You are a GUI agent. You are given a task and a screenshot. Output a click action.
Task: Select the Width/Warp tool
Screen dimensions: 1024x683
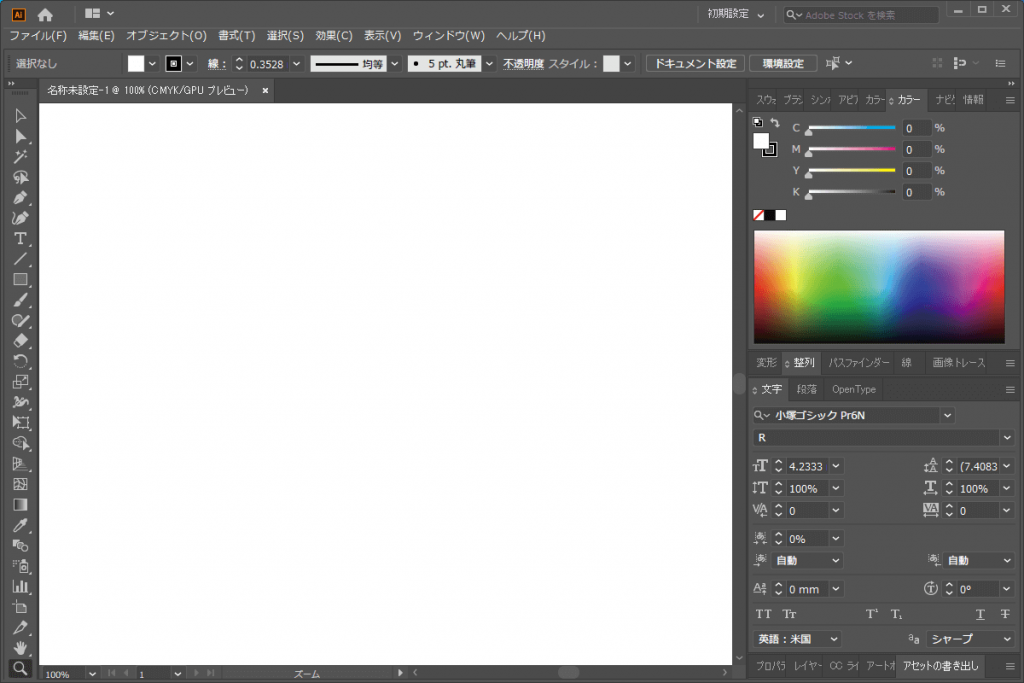click(20, 402)
